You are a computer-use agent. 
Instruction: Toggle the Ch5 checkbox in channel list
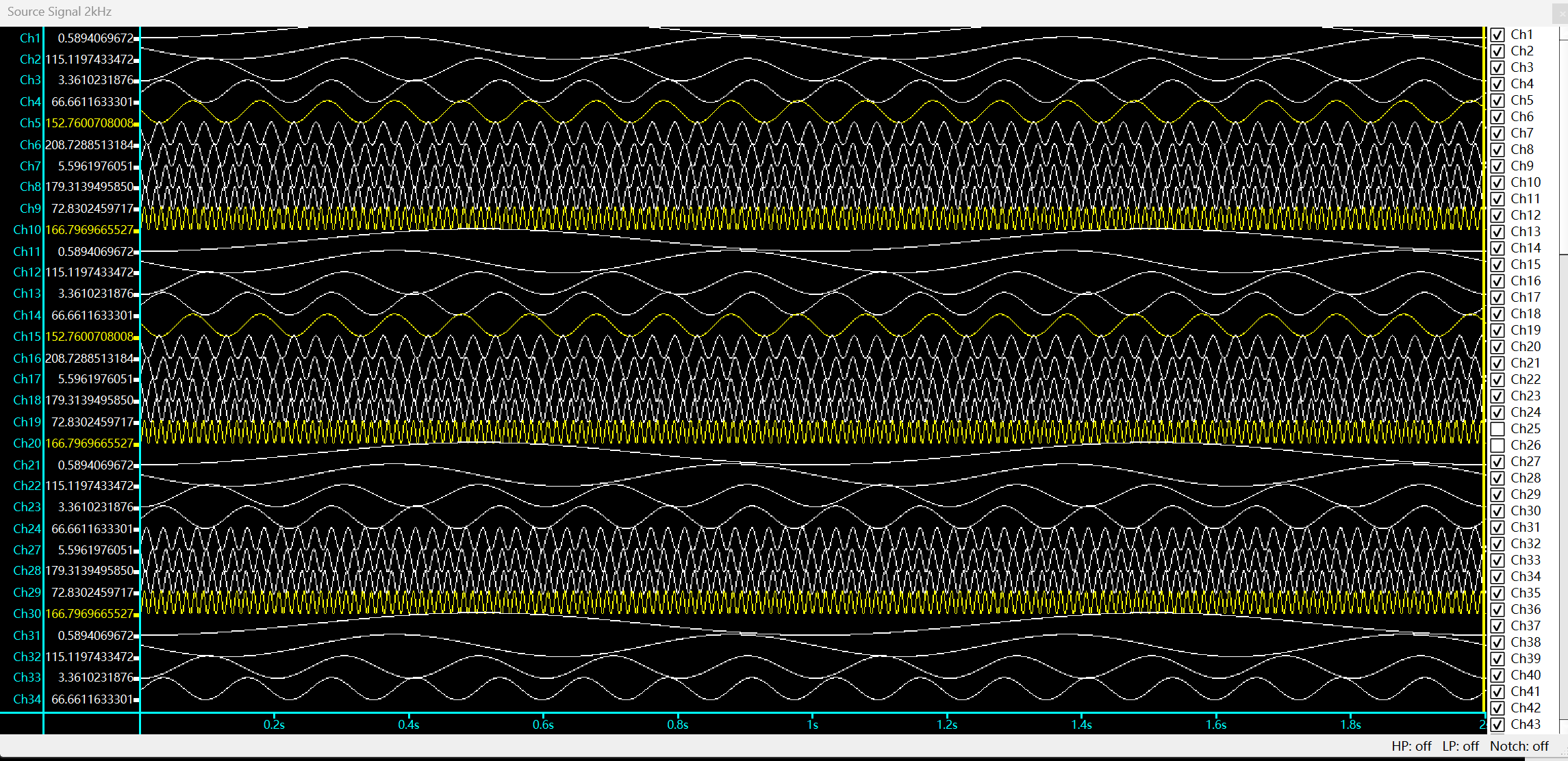pyautogui.click(x=1497, y=101)
